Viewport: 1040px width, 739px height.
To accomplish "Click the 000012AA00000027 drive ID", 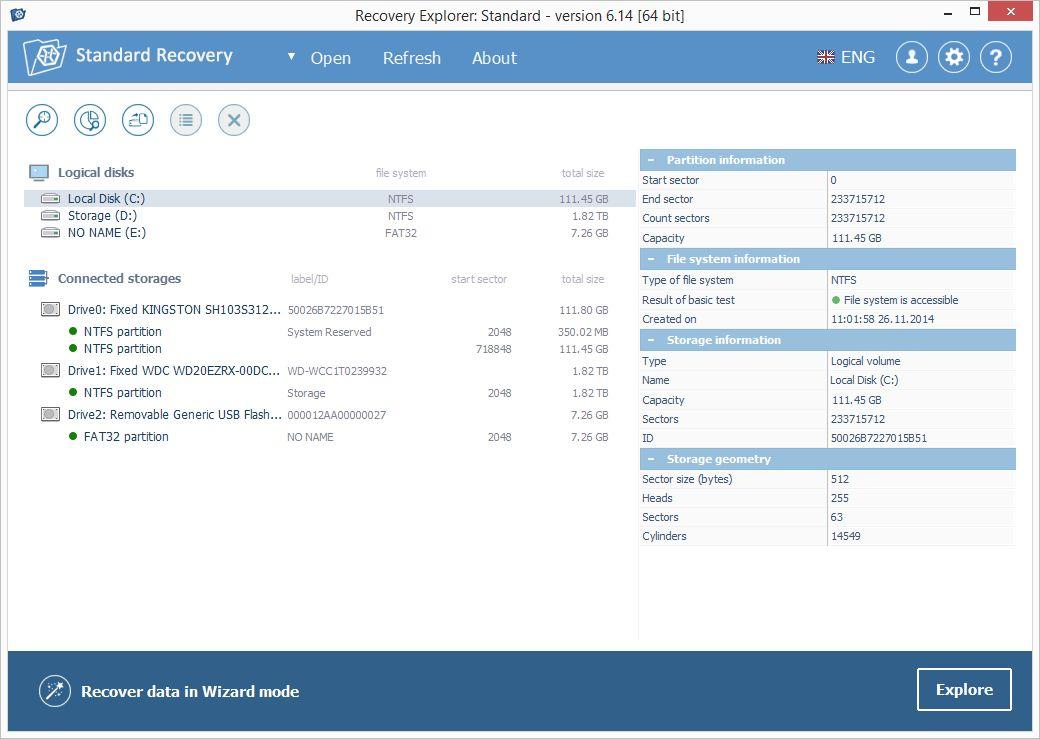I will (x=336, y=415).
